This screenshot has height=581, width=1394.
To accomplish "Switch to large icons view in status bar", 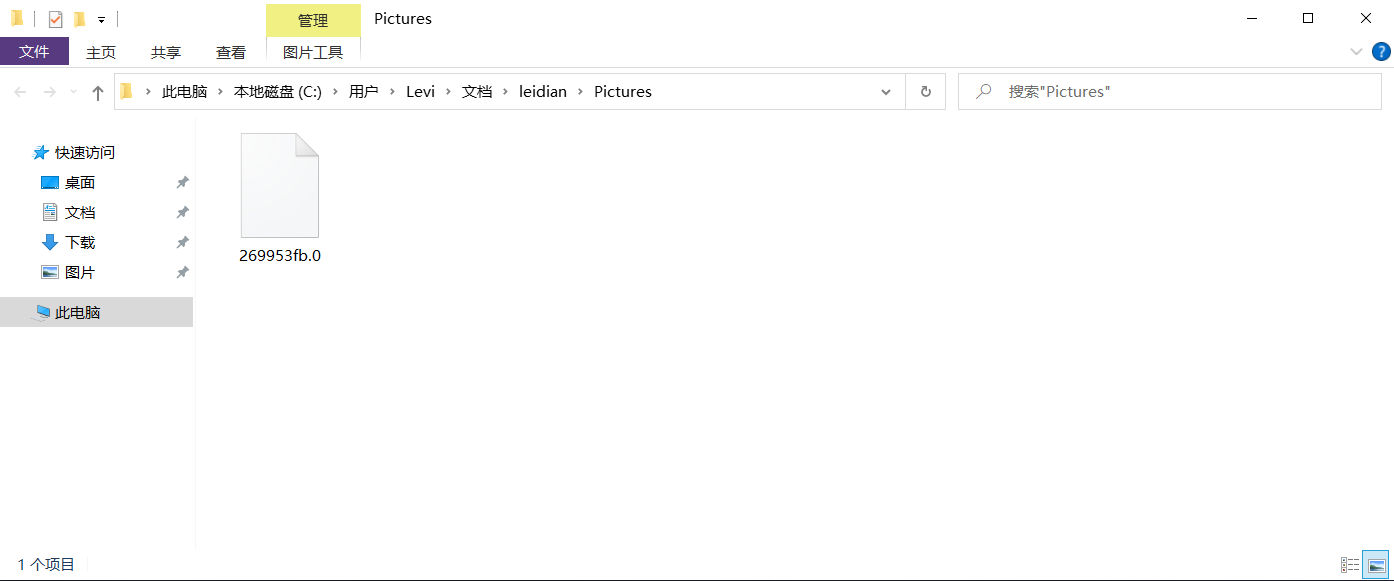I will [1377, 565].
